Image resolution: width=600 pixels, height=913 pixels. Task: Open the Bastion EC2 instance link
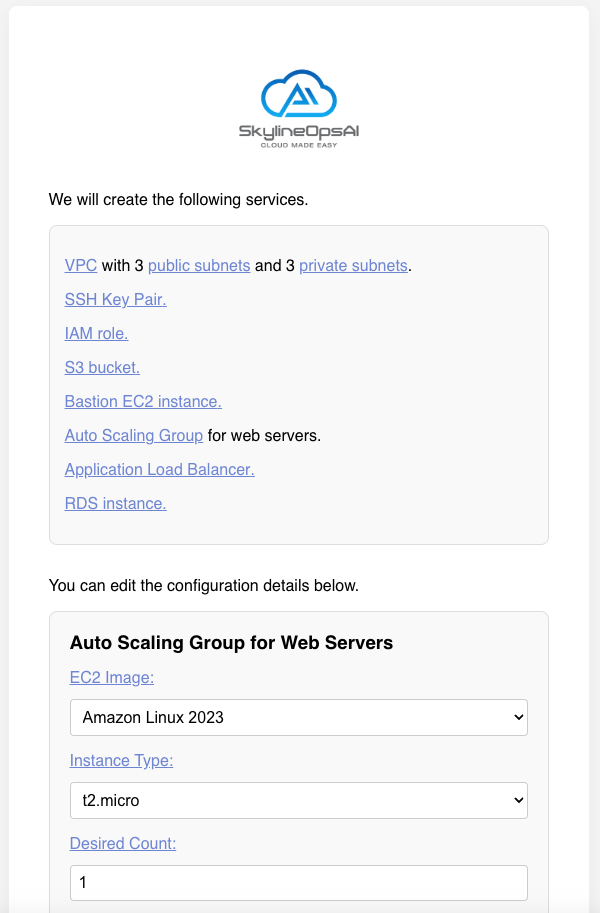[142, 401]
